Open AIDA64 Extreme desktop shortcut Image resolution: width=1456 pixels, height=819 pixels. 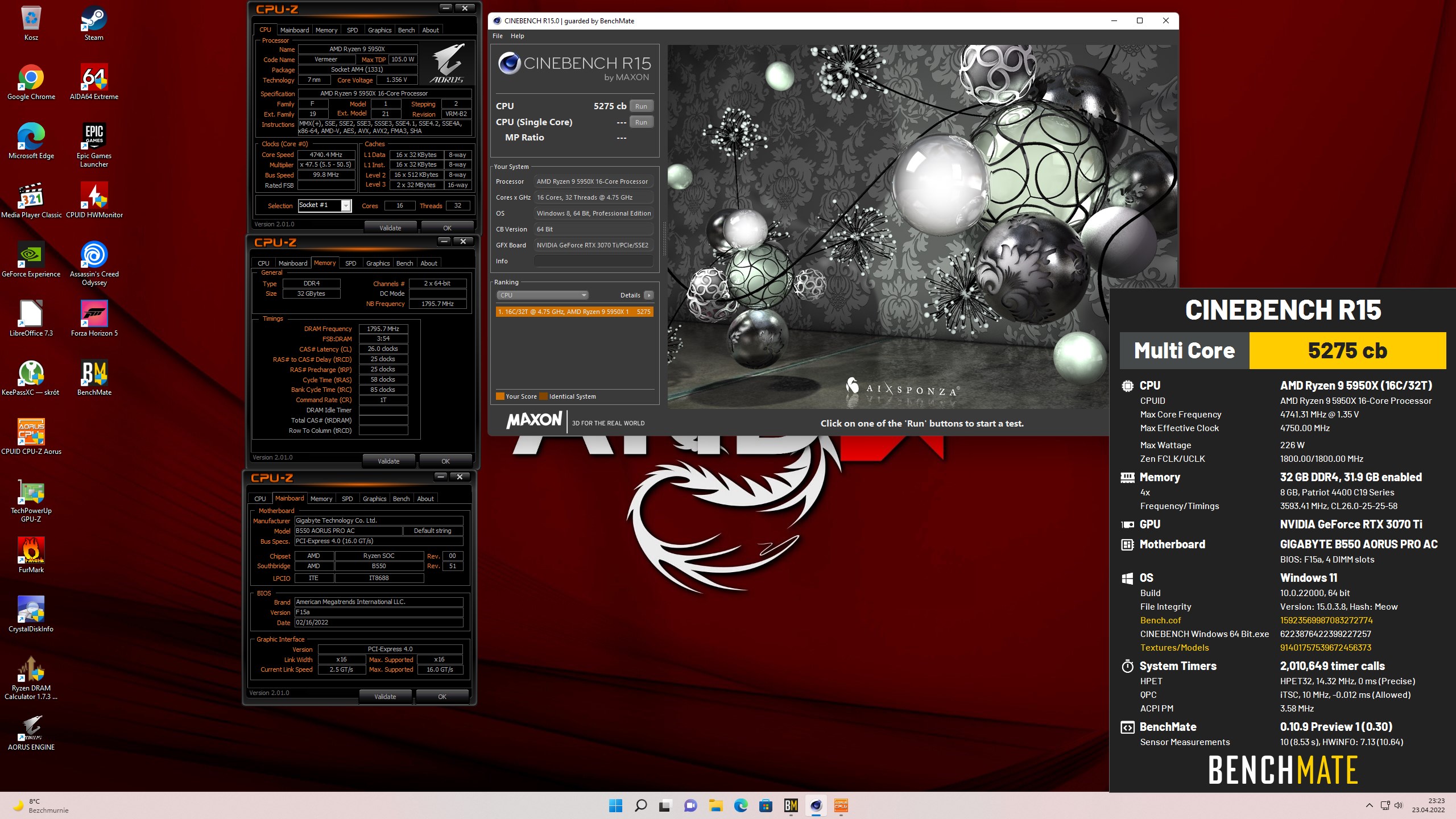(x=94, y=82)
